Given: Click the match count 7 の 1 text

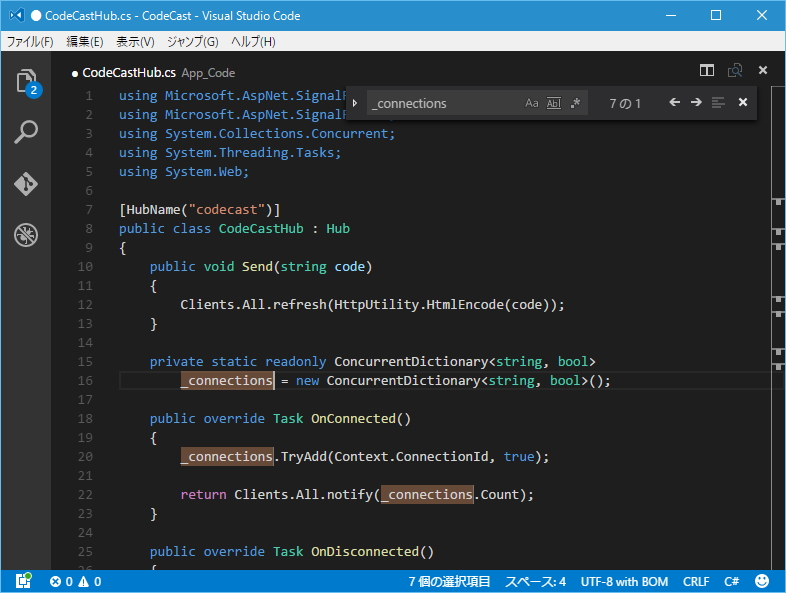Looking at the screenshot, I should (625, 104).
